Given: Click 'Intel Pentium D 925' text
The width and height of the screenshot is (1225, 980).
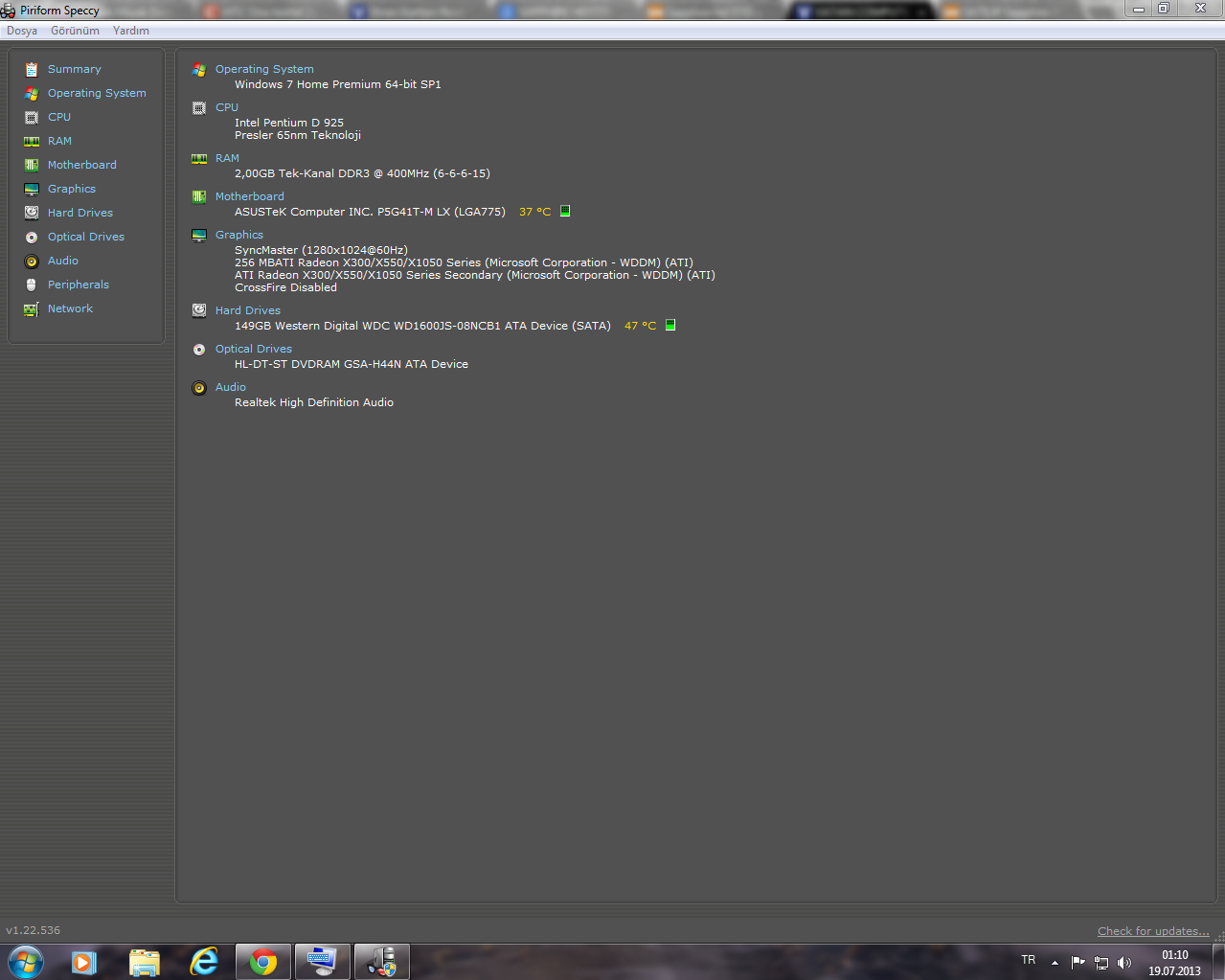Looking at the screenshot, I should 289,123.
